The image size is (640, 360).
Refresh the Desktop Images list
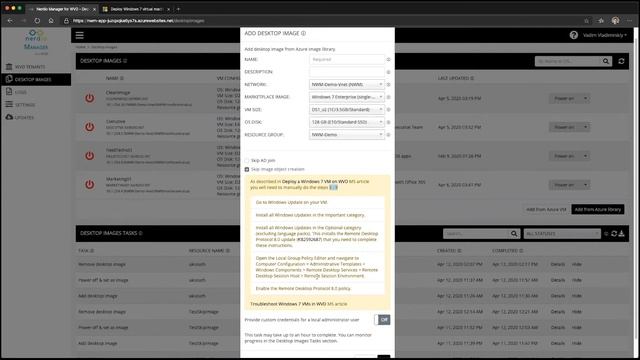point(621,61)
